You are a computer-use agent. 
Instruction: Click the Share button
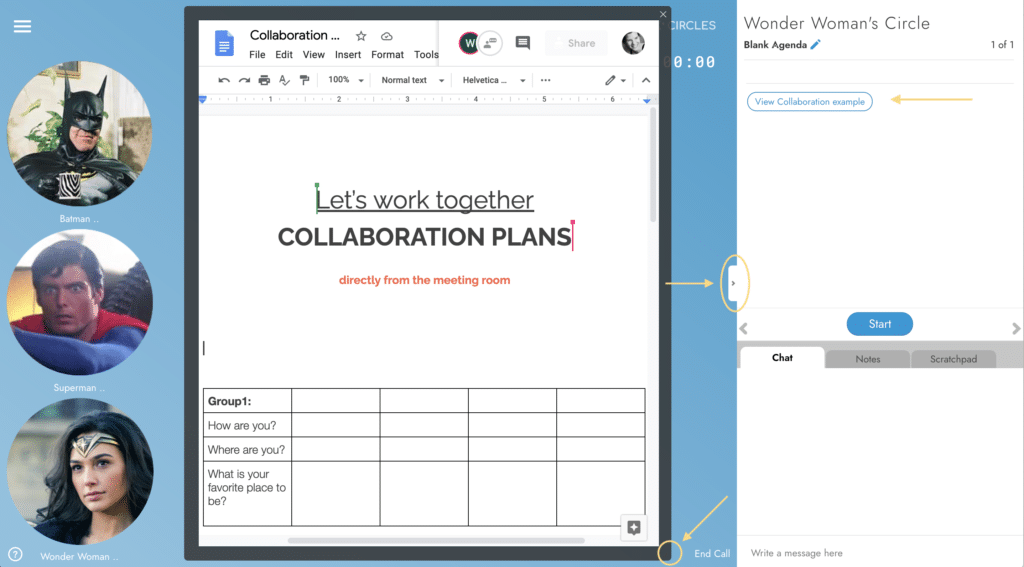point(575,43)
